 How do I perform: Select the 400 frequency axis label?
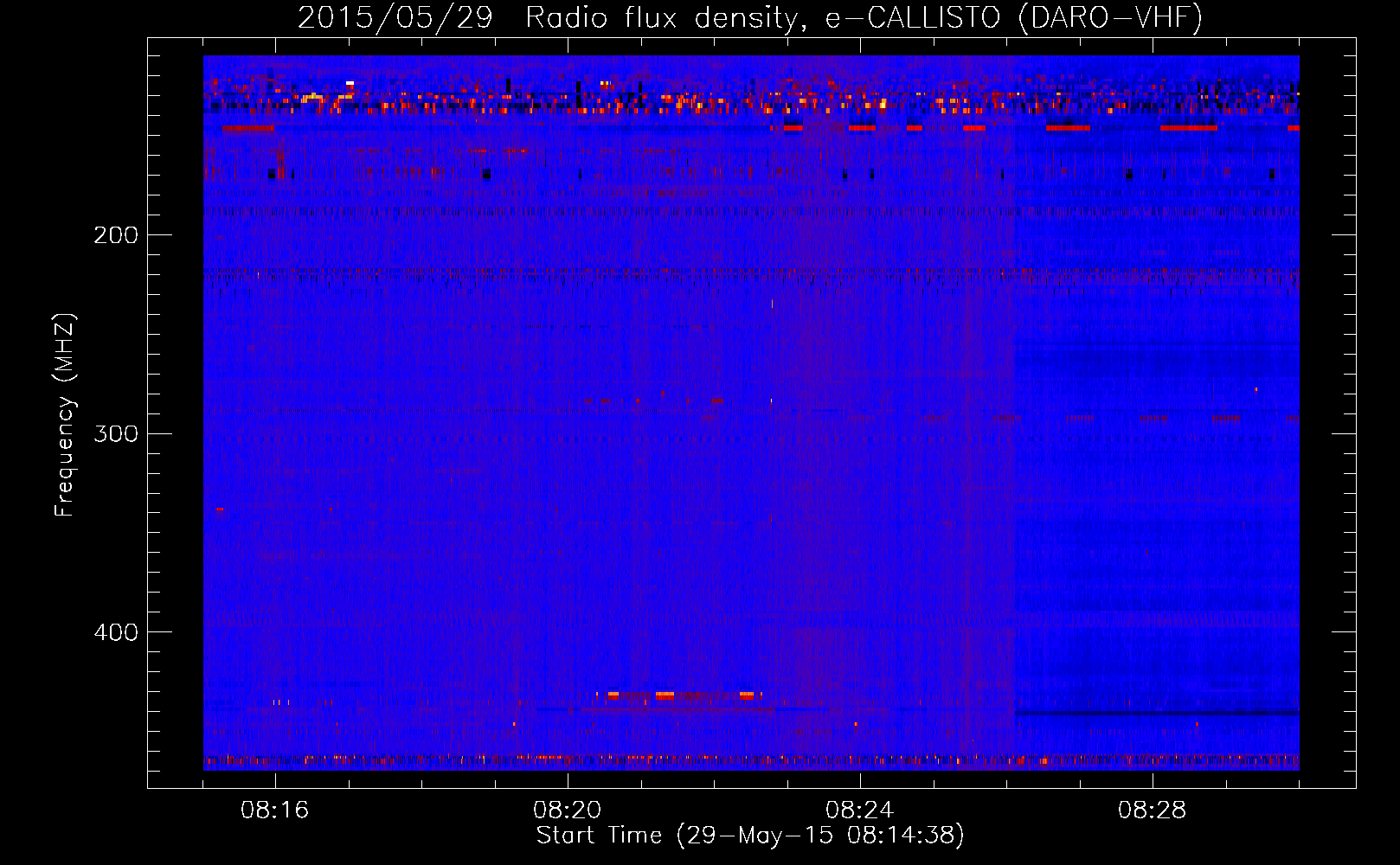[x=116, y=632]
